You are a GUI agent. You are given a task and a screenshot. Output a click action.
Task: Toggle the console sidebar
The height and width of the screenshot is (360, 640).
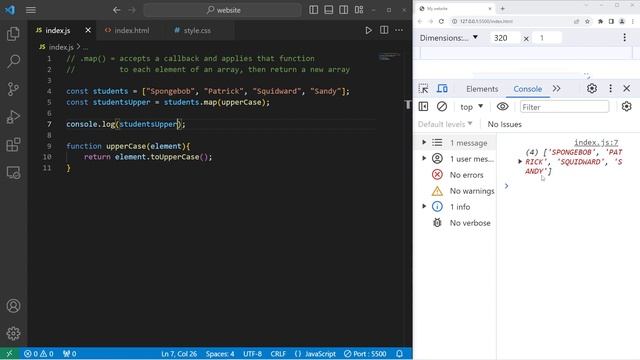(423, 107)
